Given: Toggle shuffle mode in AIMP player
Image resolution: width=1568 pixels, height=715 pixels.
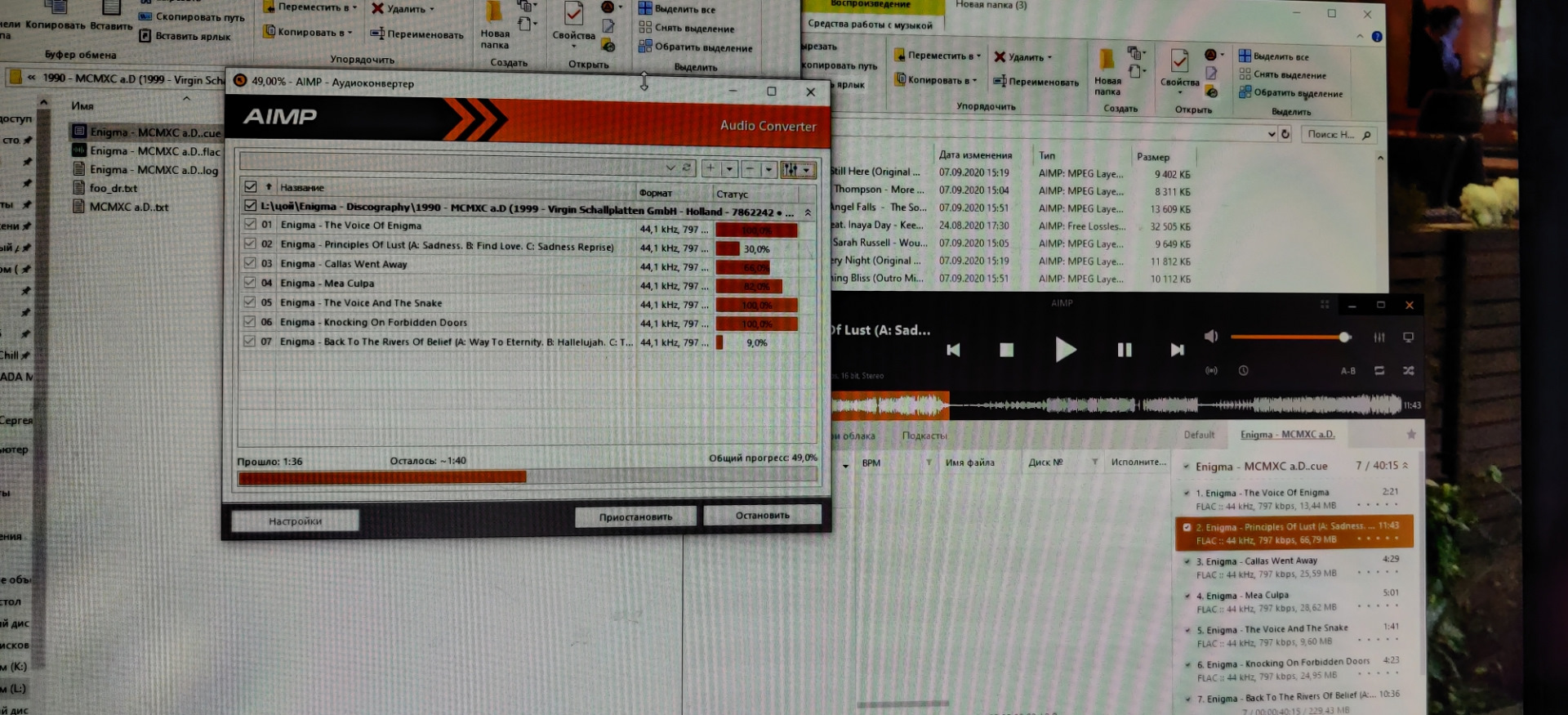Looking at the screenshot, I should pyautogui.click(x=1409, y=371).
